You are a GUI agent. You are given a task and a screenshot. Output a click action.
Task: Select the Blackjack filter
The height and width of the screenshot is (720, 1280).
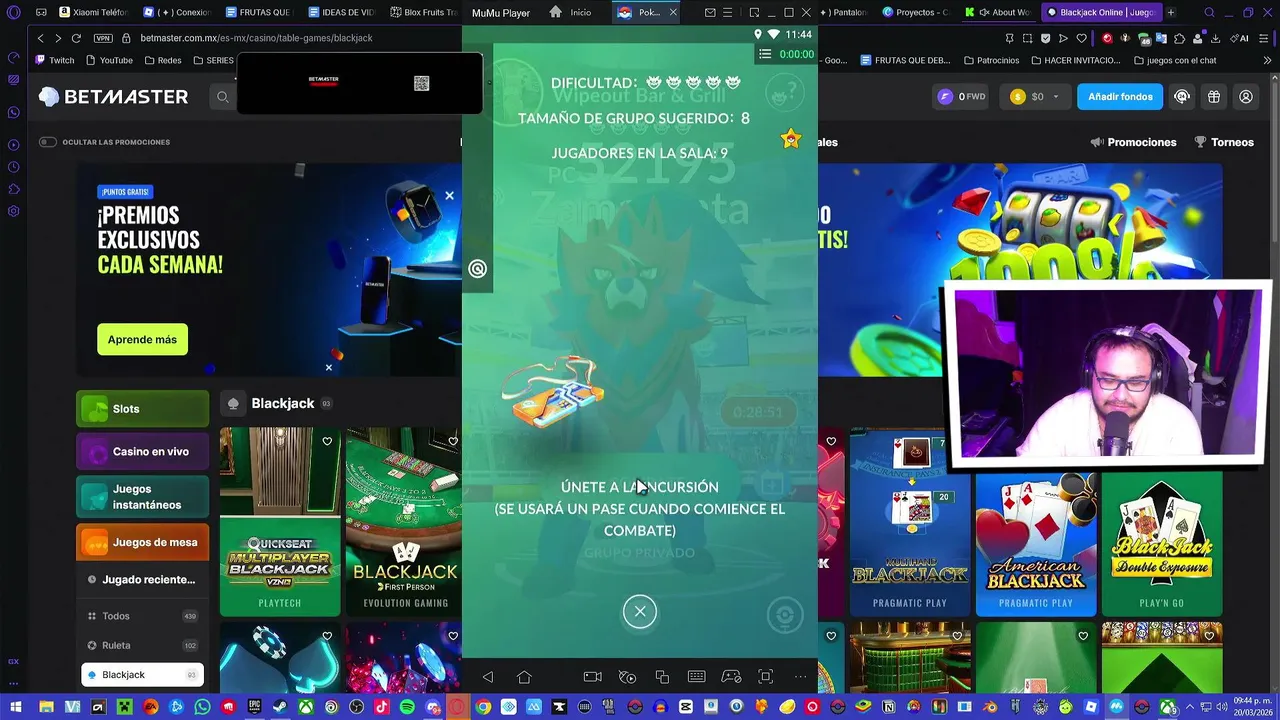coord(142,675)
